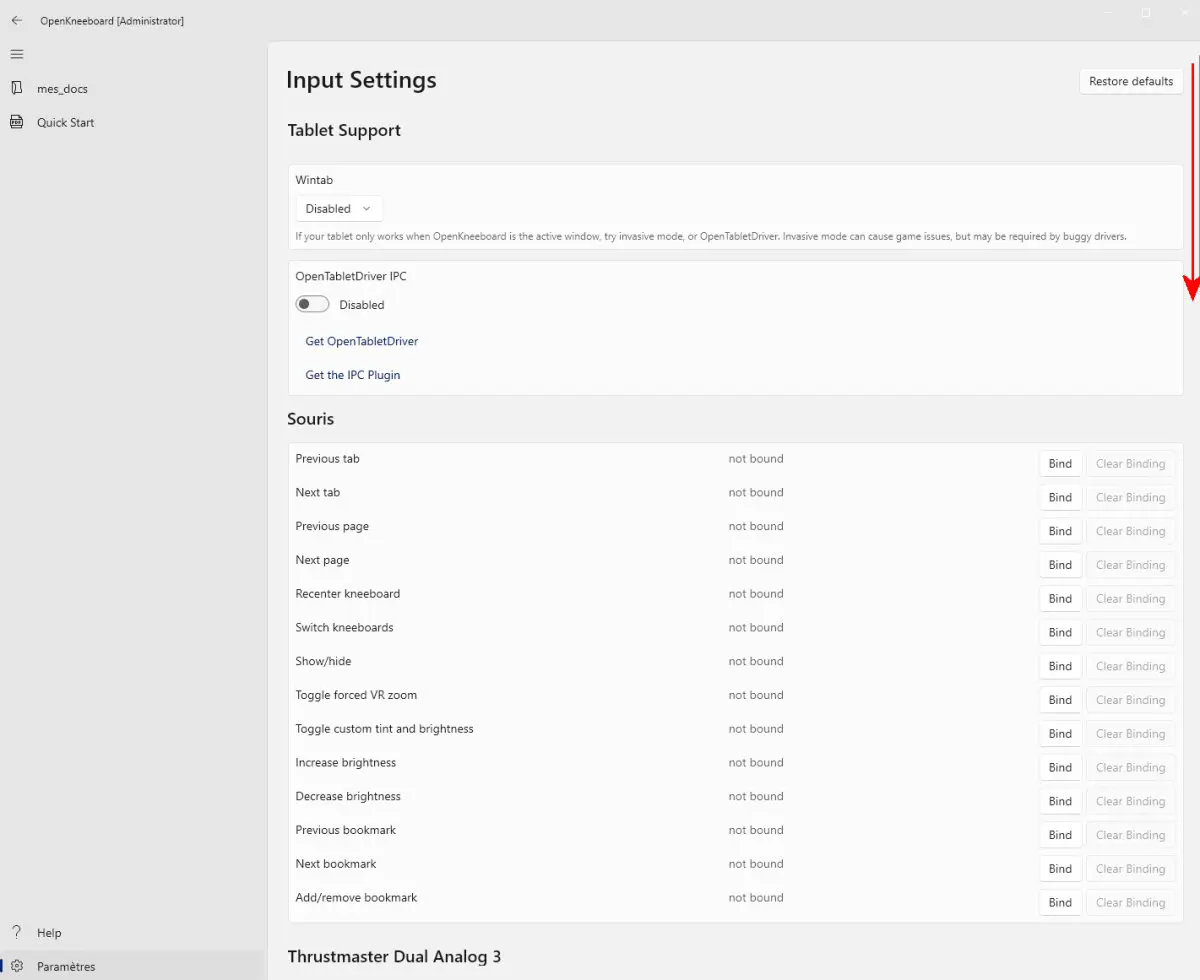Click Restore defaults button

[x=1131, y=81]
